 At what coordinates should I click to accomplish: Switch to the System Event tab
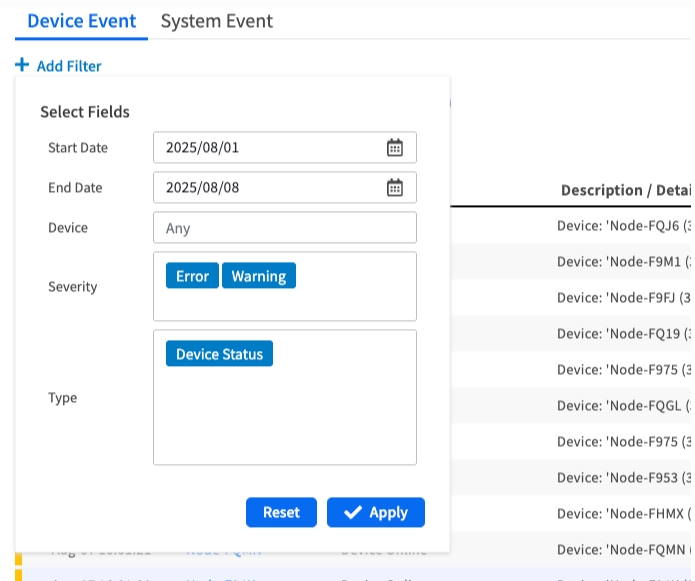click(216, 21)
